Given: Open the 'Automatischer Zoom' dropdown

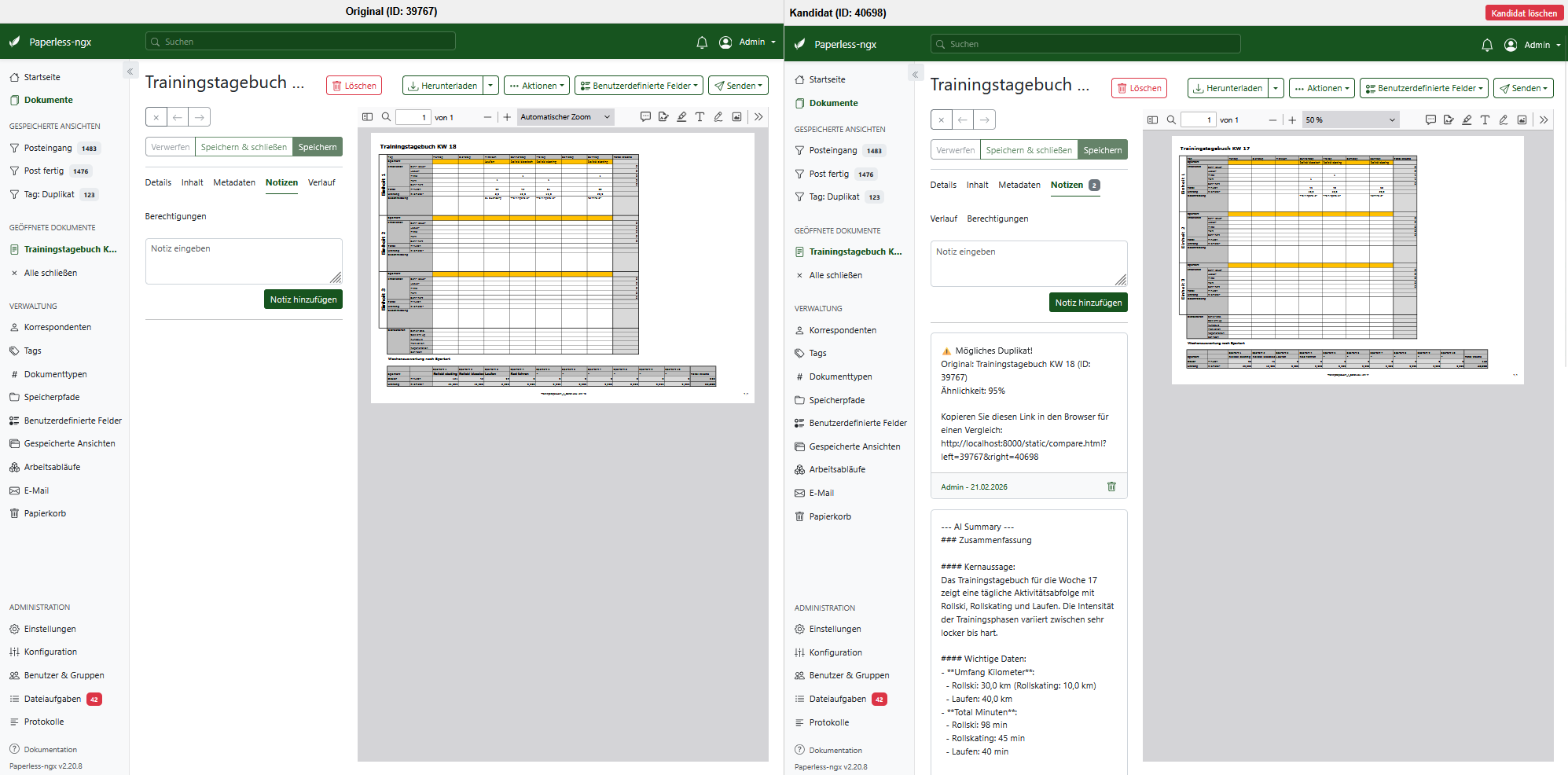Looking at the screenshot, I should tap(564, 117).
